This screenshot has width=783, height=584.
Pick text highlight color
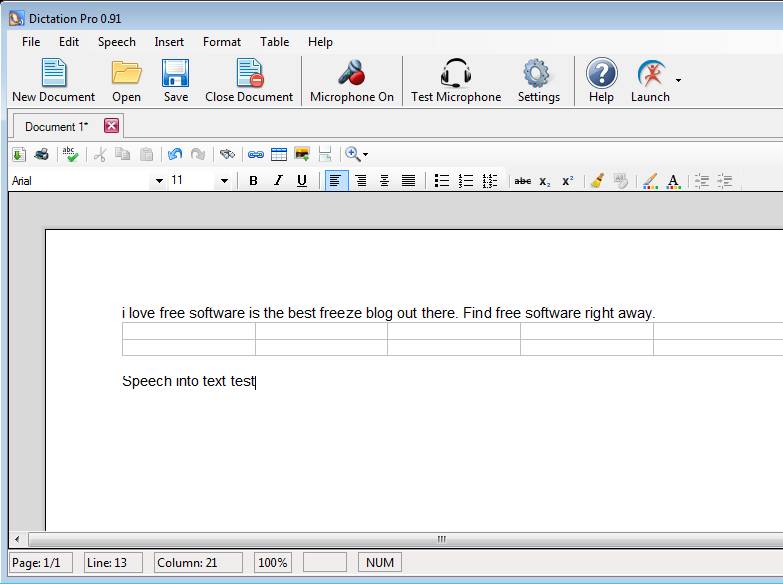(x=650, y=181)
